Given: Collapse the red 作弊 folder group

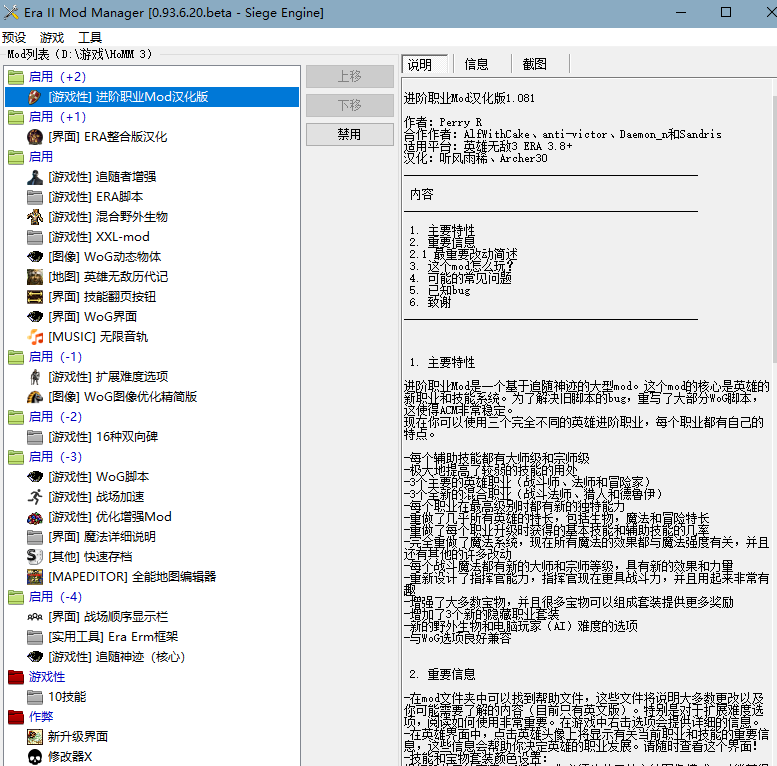Looking at the screenshot, I should click(x=15, y=717).
